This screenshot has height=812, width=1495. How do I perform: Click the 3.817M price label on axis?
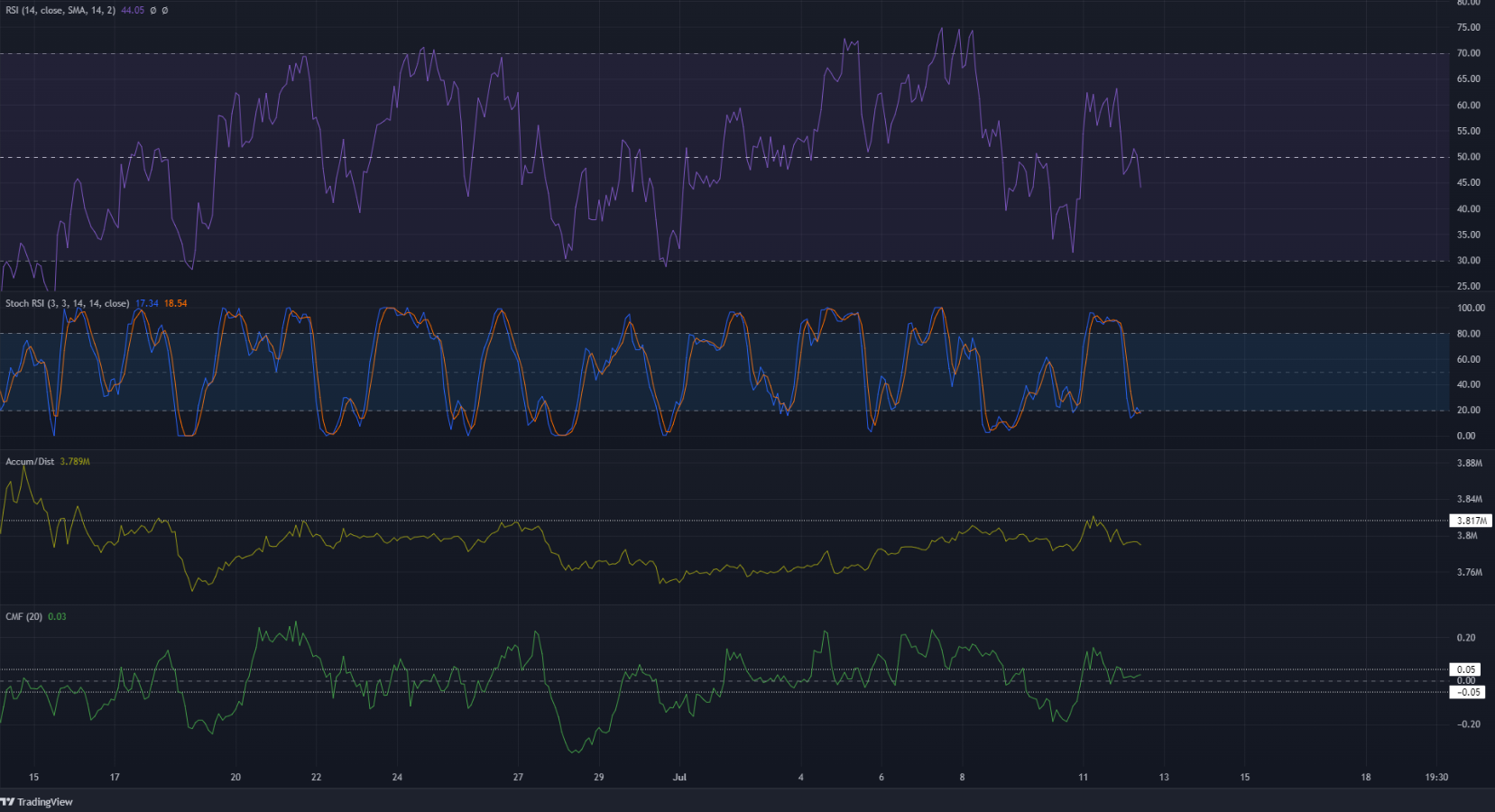[1471, 521]
